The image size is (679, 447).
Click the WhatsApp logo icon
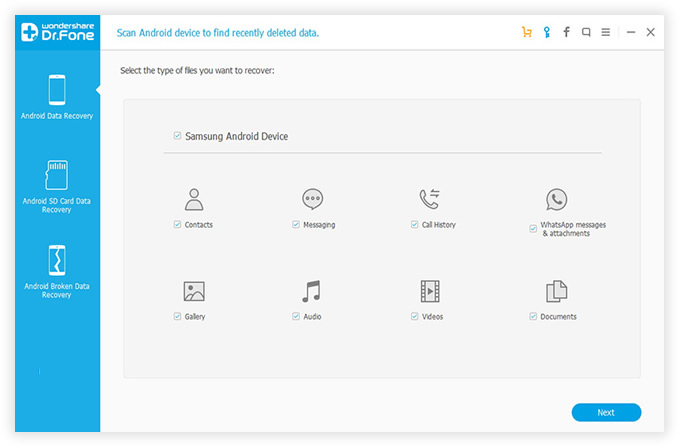point(556,199)
